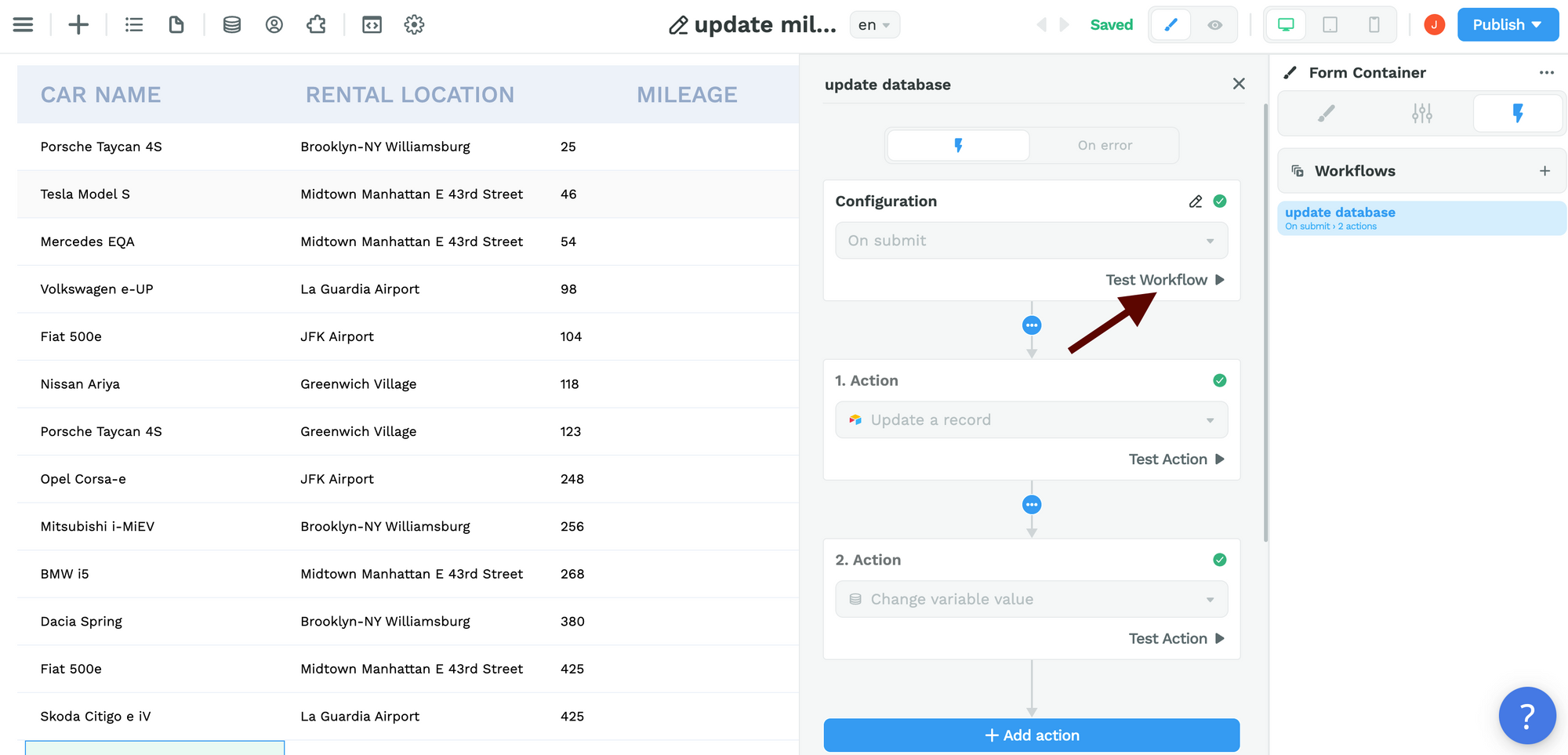
Task: Click the plus add element icon
Action: pos(78,25)
